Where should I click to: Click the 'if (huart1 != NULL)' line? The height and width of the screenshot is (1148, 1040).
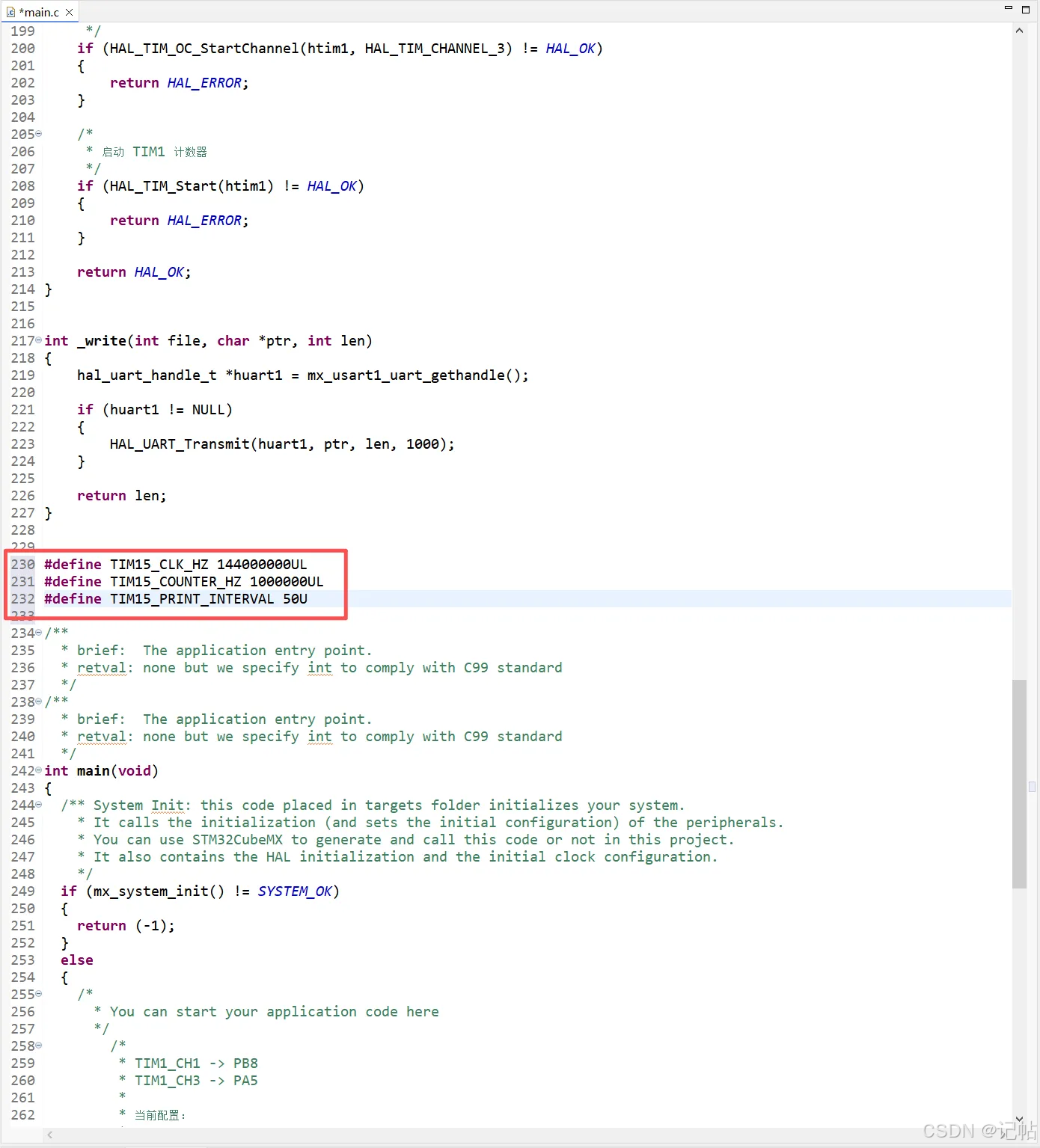155,409
